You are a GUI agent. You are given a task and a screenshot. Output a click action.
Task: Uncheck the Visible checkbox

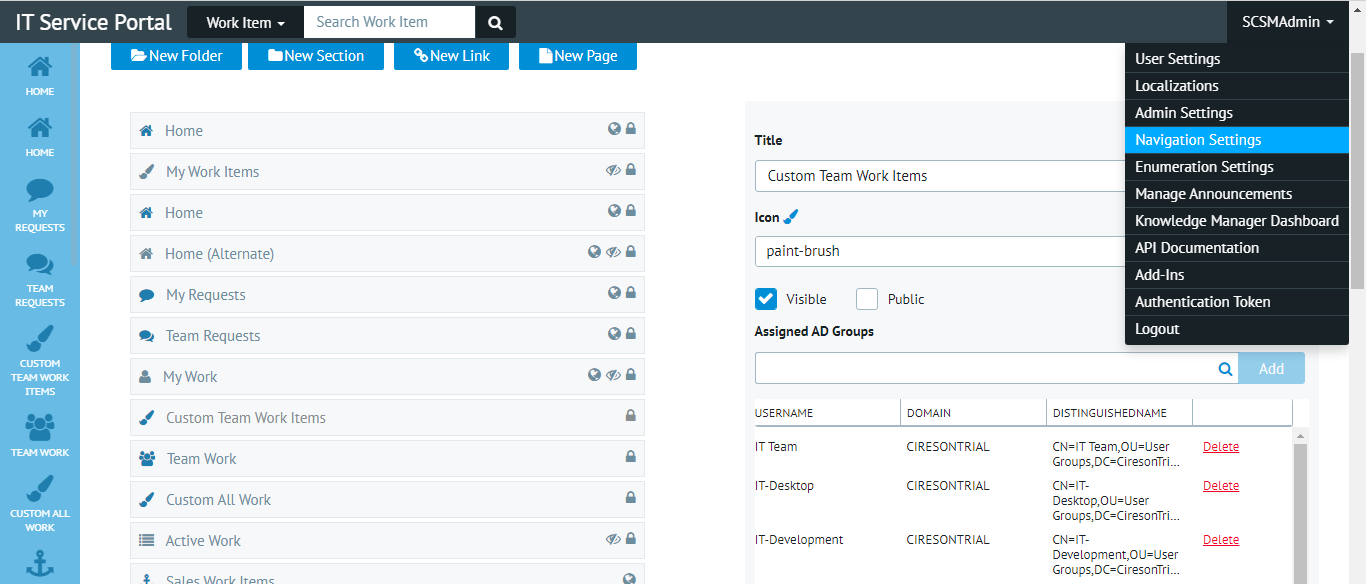tap(766, 299)
